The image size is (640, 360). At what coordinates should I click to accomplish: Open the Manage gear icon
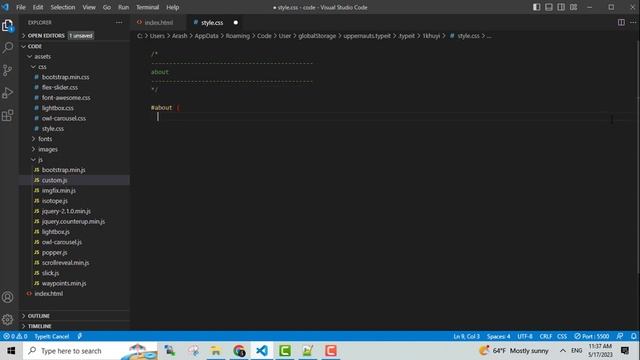click(7, 319)
